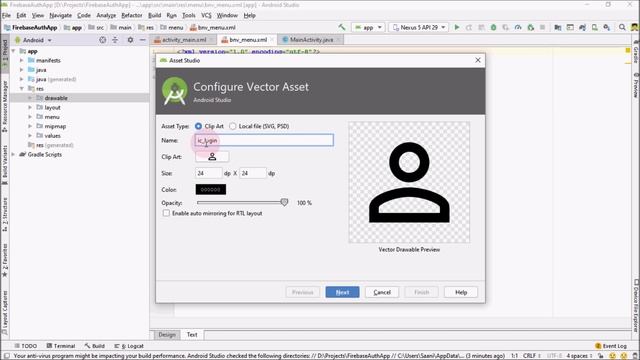Click the Opacity slider handle

284,202
